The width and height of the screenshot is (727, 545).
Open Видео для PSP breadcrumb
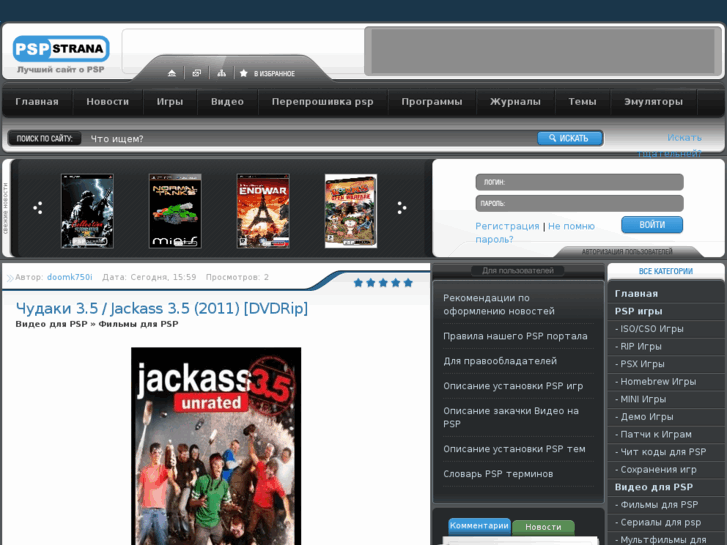tap(51, 324)
